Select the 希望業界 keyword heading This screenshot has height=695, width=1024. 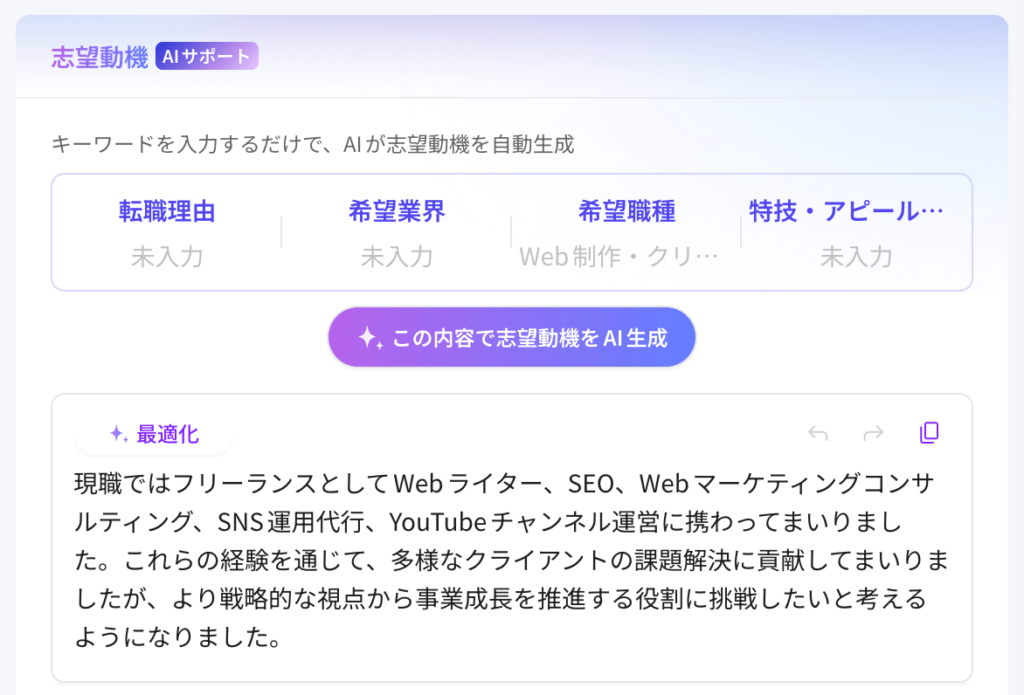(397, 212)
